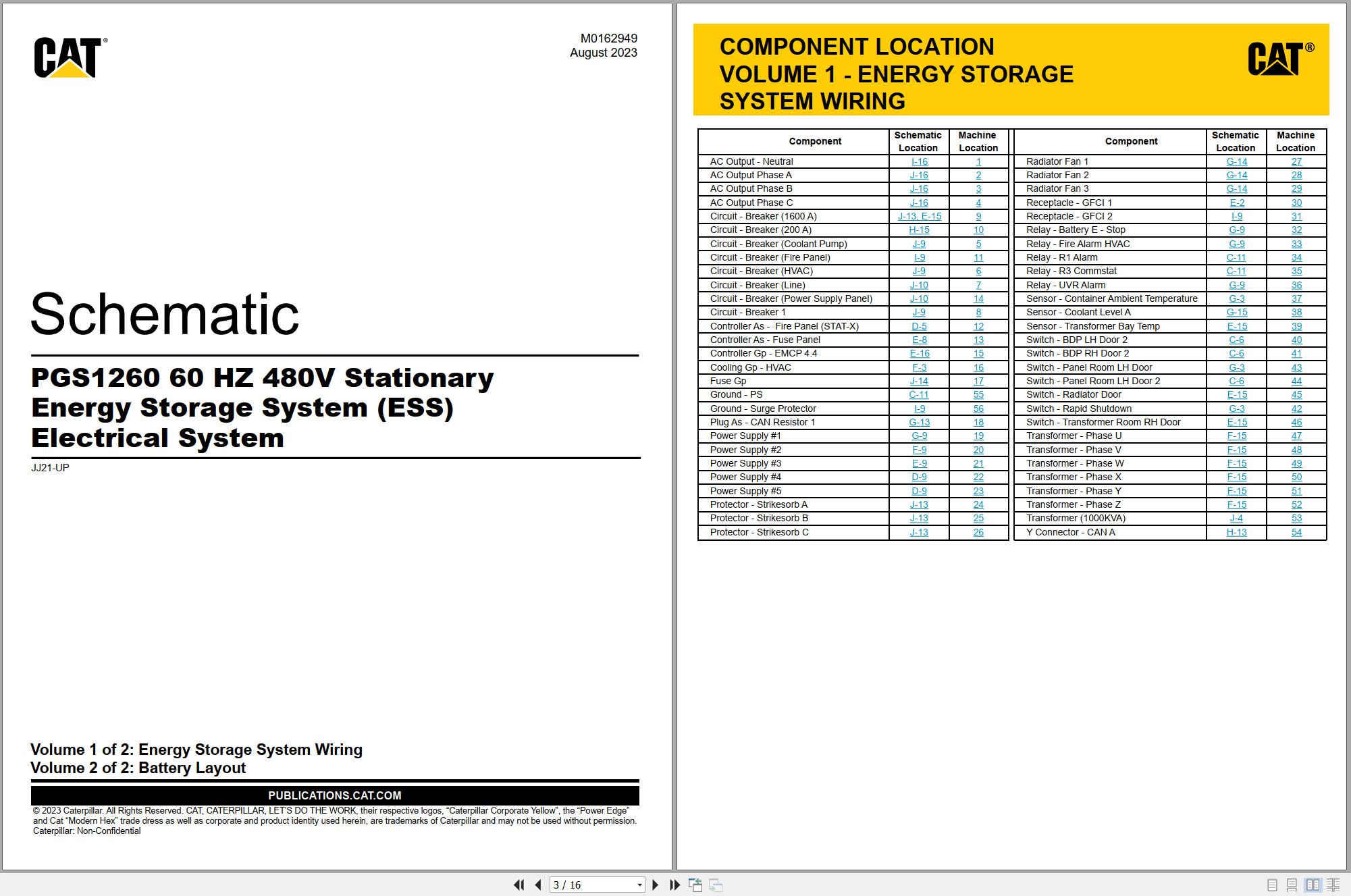Viewport: 1351px width, 896px height.
Task: Click schematic link J-13, E-15 for 1600 A breaker
Action: point(919,216)
